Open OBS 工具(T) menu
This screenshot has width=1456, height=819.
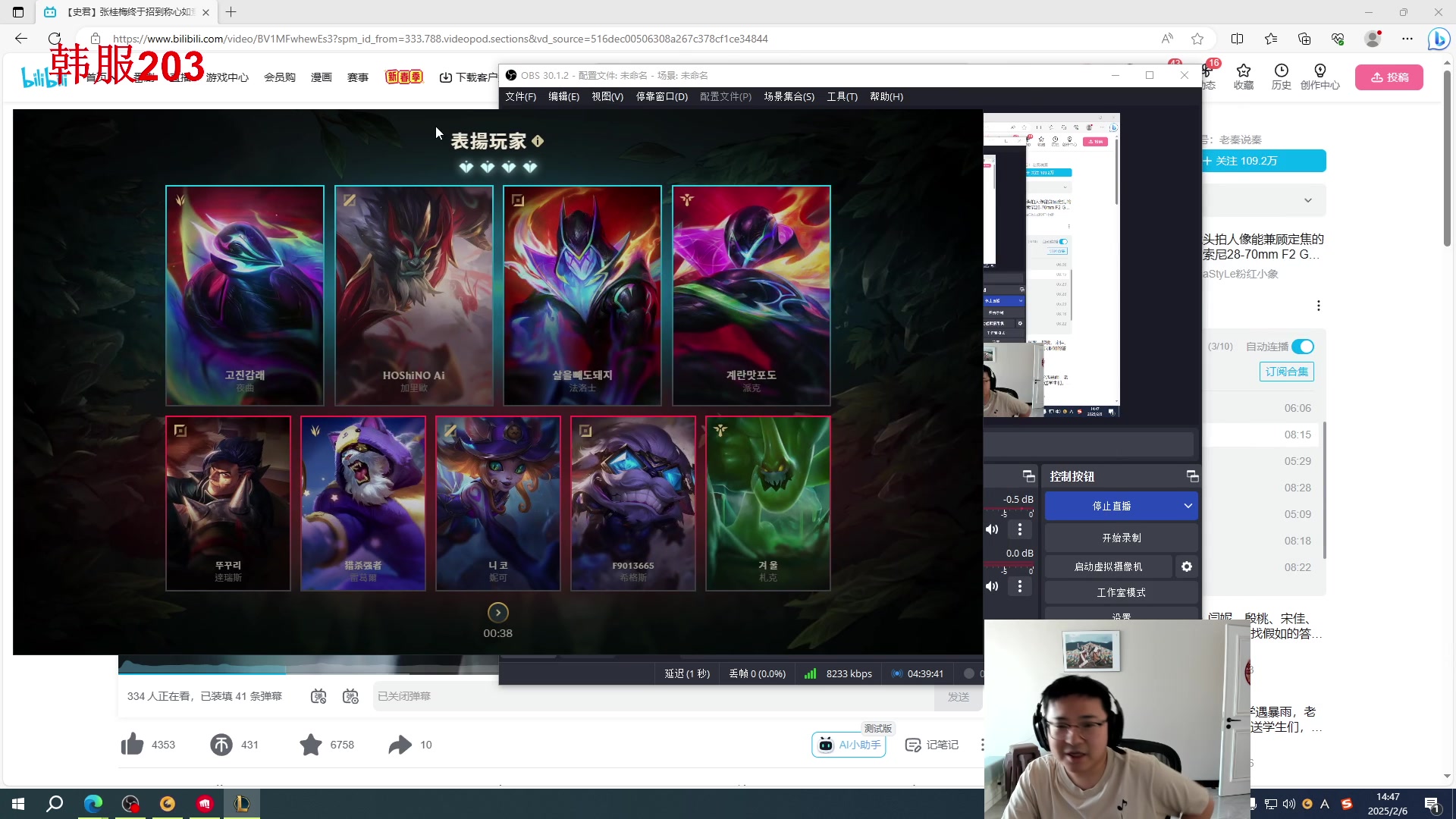[842, 97]
